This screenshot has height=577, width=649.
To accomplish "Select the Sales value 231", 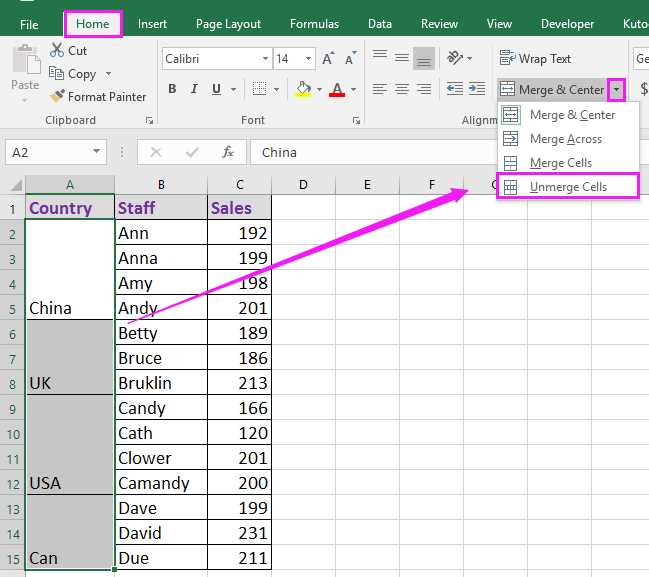I will click(x=239, y=532).
